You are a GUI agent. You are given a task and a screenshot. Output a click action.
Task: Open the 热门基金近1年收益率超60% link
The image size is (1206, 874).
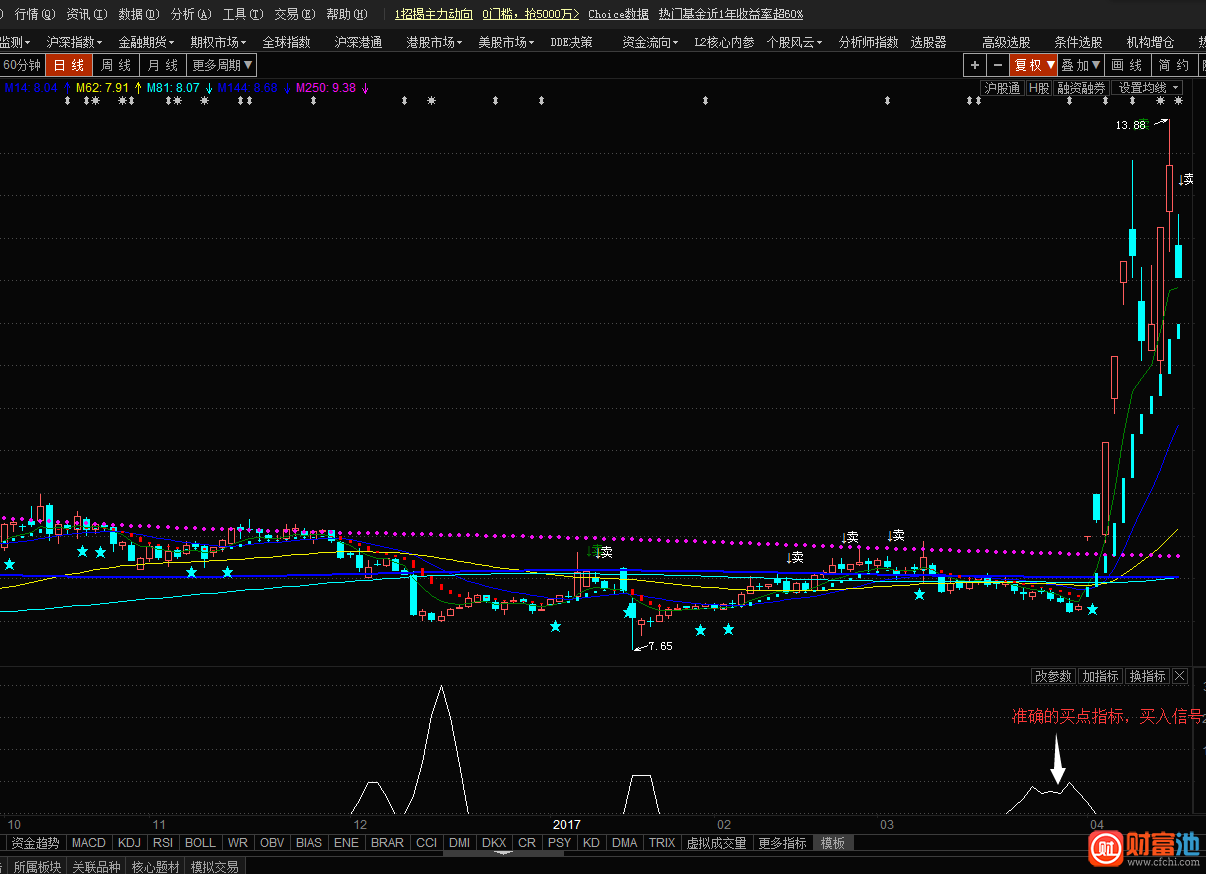[730, 14]
